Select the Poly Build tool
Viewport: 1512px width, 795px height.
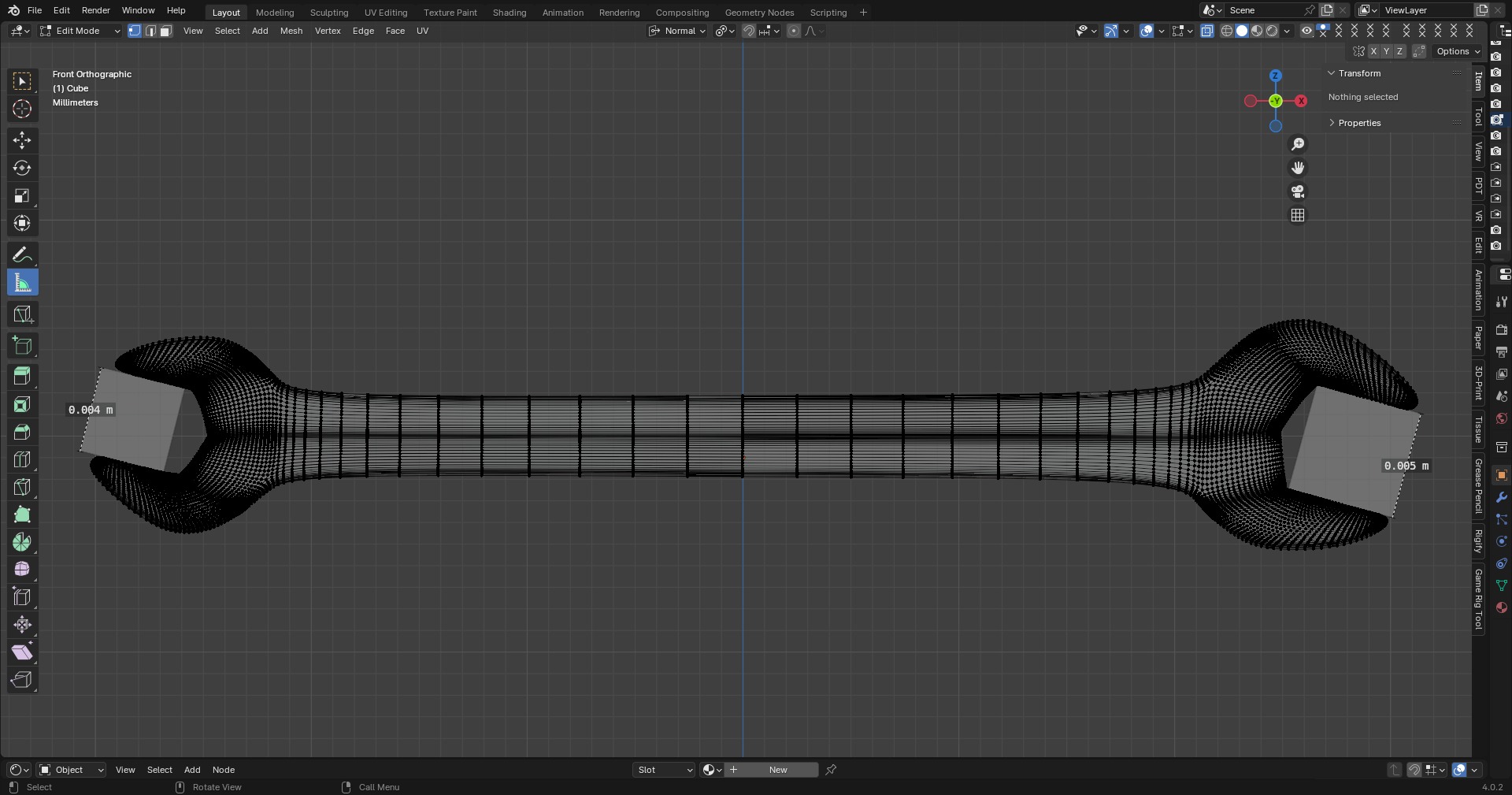point(22,515)
